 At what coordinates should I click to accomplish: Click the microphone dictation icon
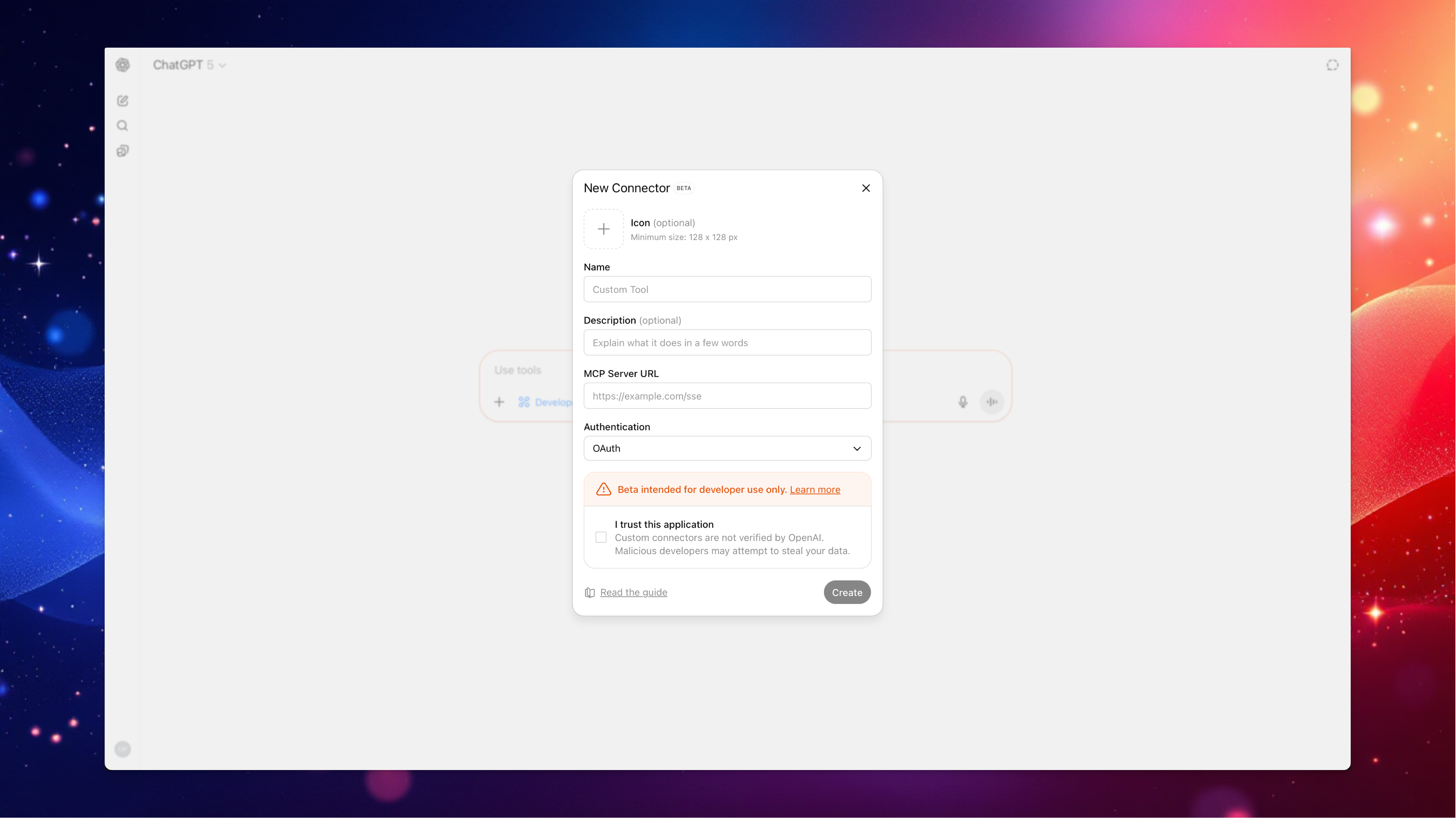pyautogui.click(x=963, y=402)
